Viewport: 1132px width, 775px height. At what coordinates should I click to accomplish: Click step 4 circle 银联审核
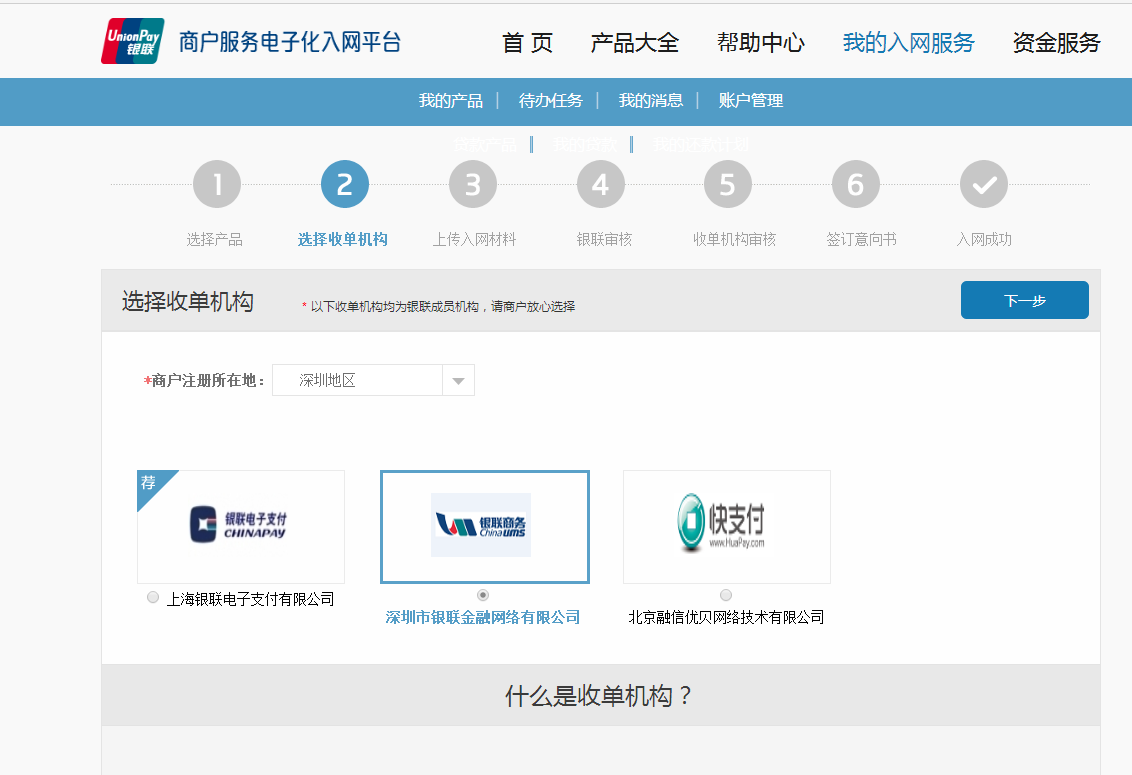click(x=600, y=185)
